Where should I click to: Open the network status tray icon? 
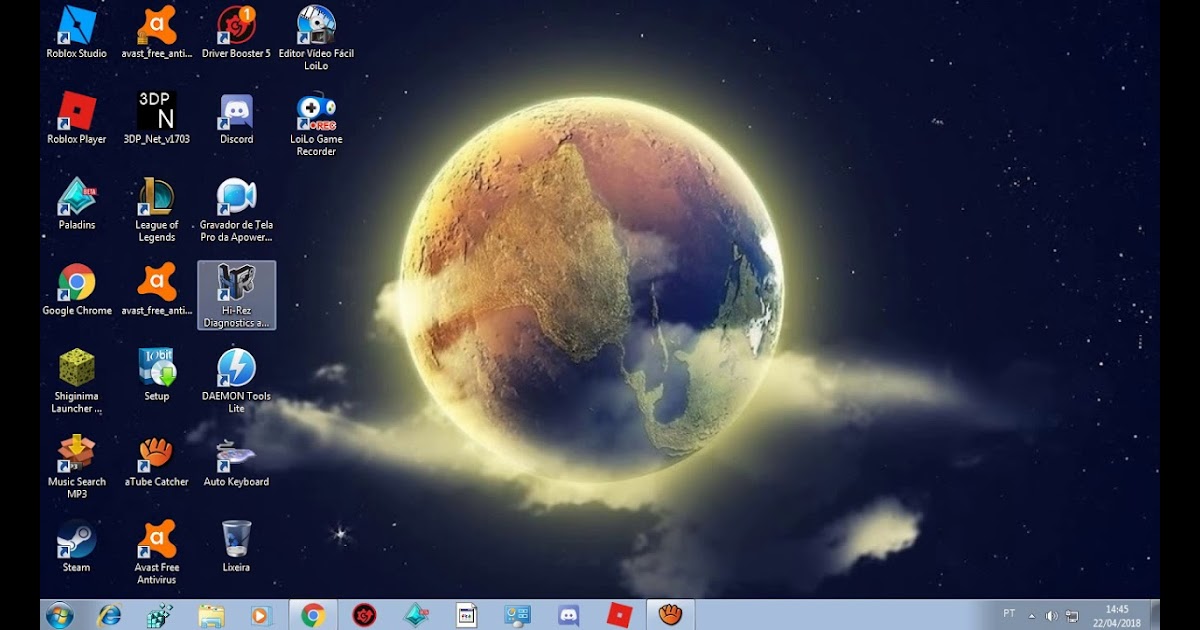pyautogui.click(x=1072, y=616)
